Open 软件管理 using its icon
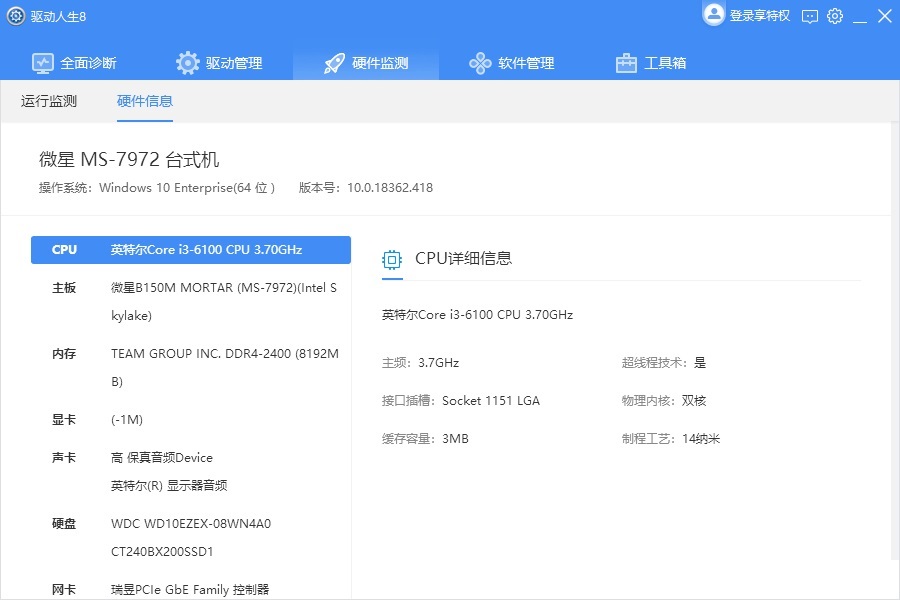The height and width of the screenshot is (600, 900). (480, 62)
